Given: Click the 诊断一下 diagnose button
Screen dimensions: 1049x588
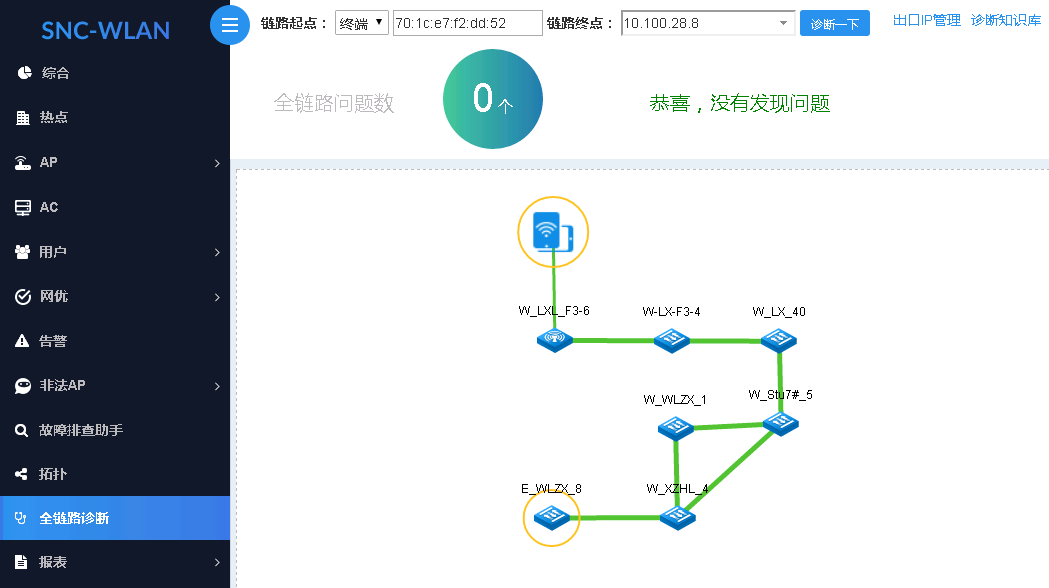Looking at the screenshot, I should coord(834,23).
